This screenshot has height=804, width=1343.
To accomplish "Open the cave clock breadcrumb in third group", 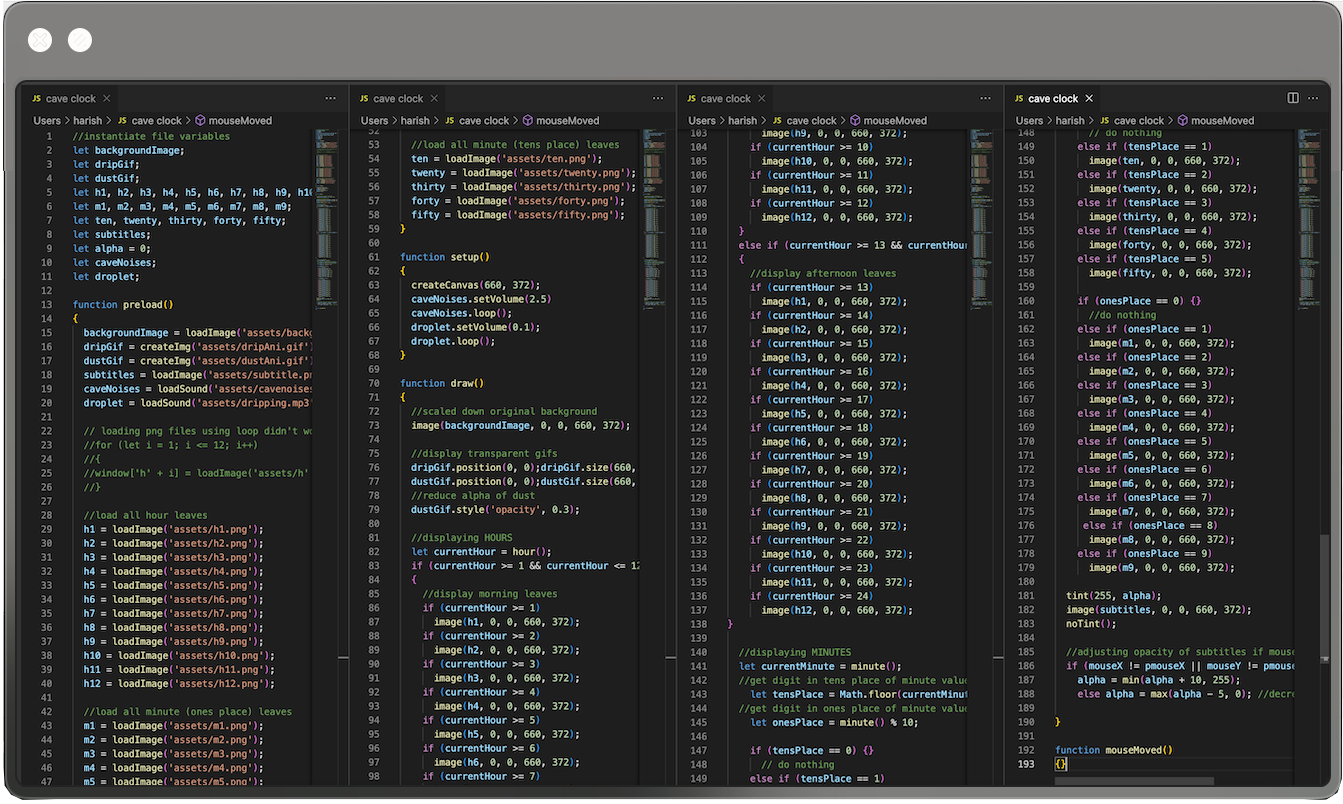I will [x=803, y=120].
